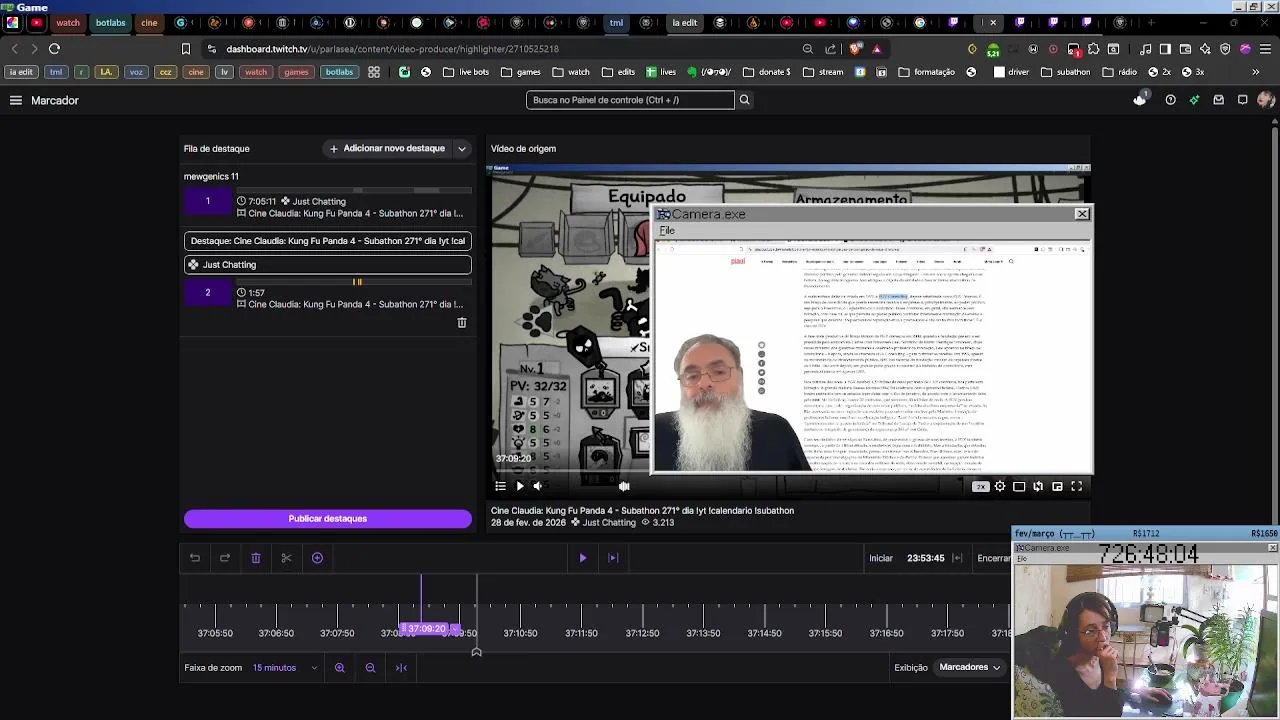The image size is (1280, 720).
Task: Open the 'live bots' bookmarks folder
Action: tap(466, 72)
